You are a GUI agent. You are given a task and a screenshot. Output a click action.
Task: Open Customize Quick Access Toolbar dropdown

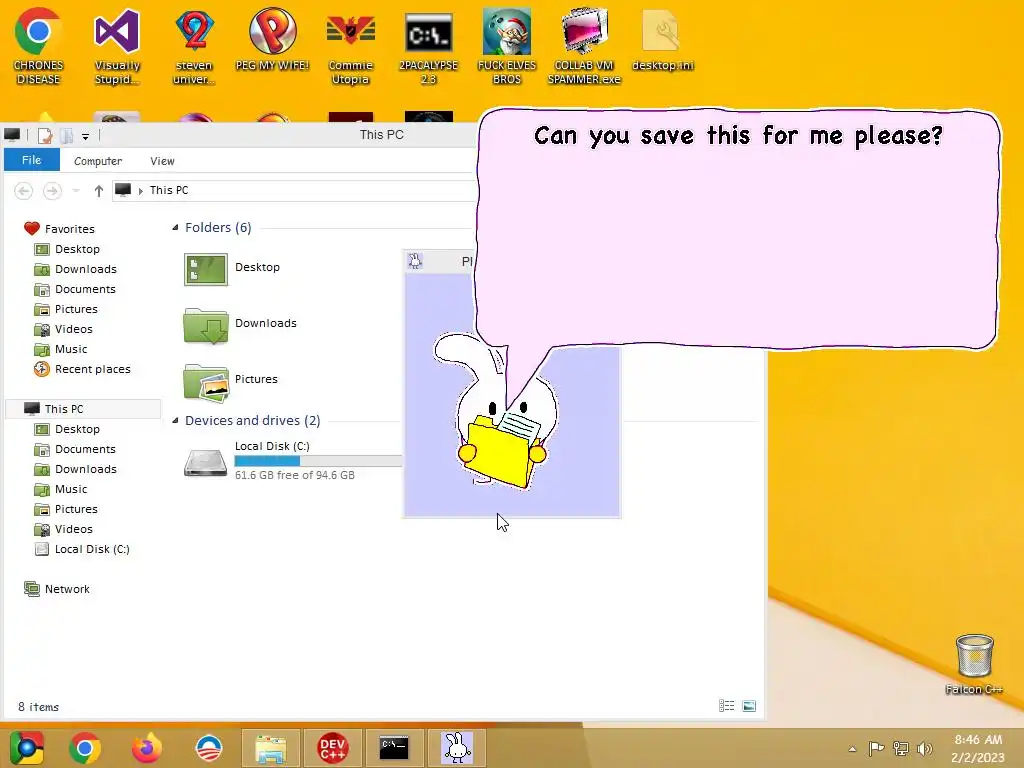point(86,136)
